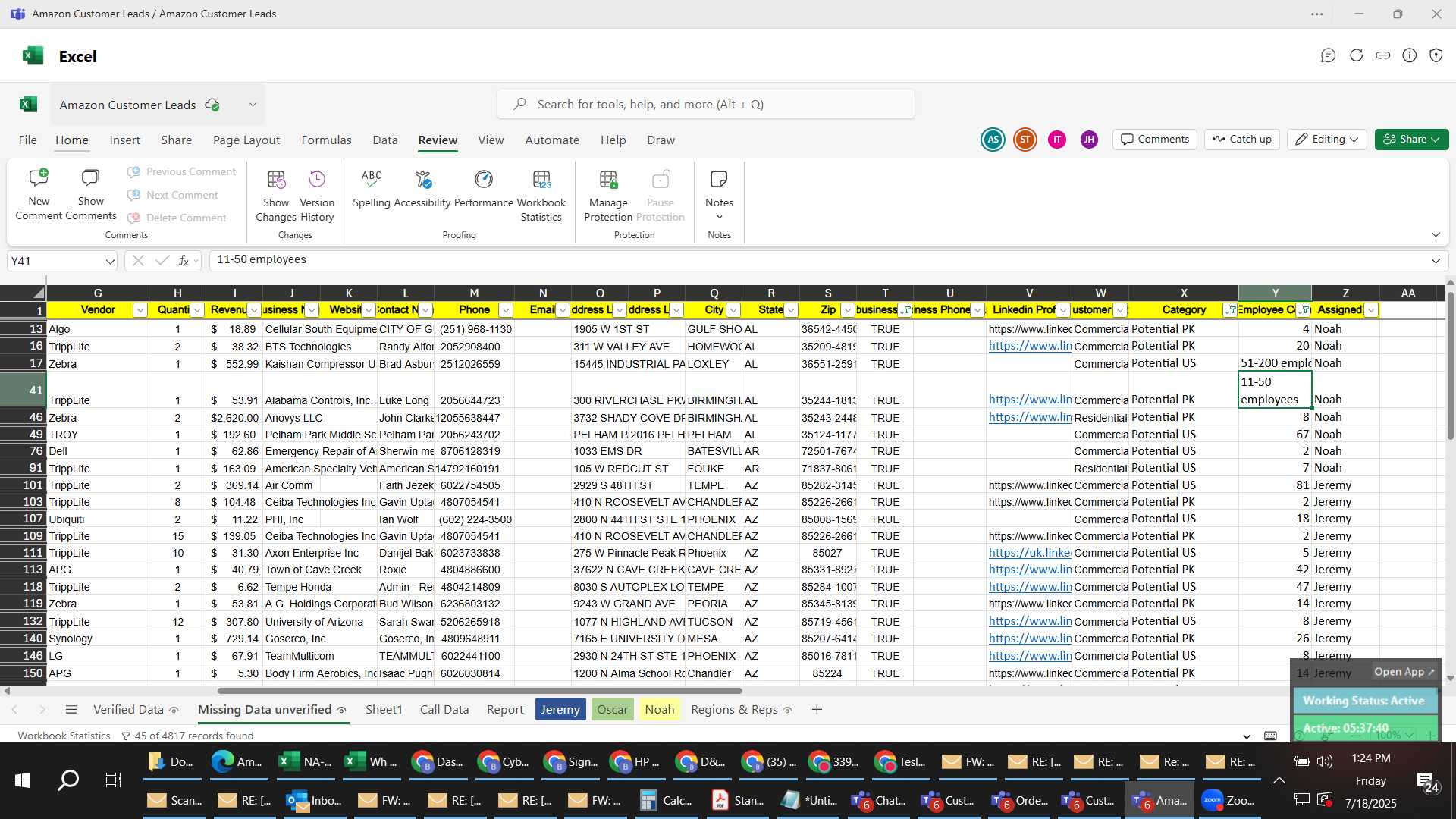
Task: Open Zip column filter dropdown
Action: pyautogui.click(x=848, y=310)
